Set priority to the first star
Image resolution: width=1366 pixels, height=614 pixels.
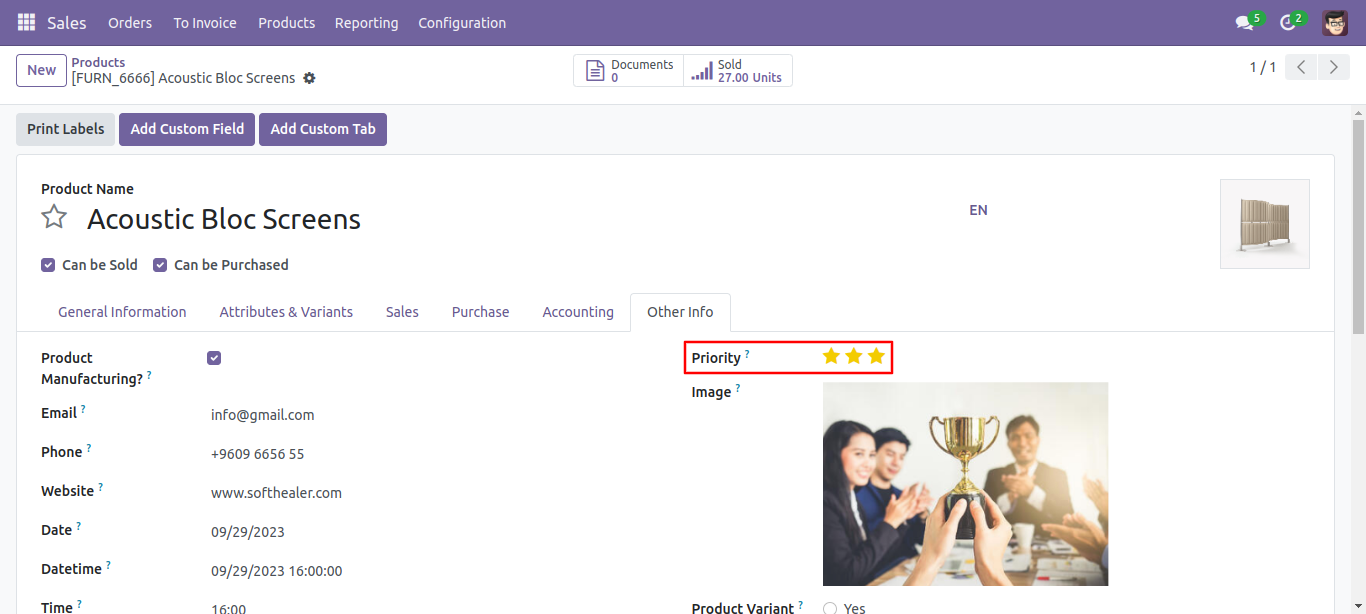point(831,356)
